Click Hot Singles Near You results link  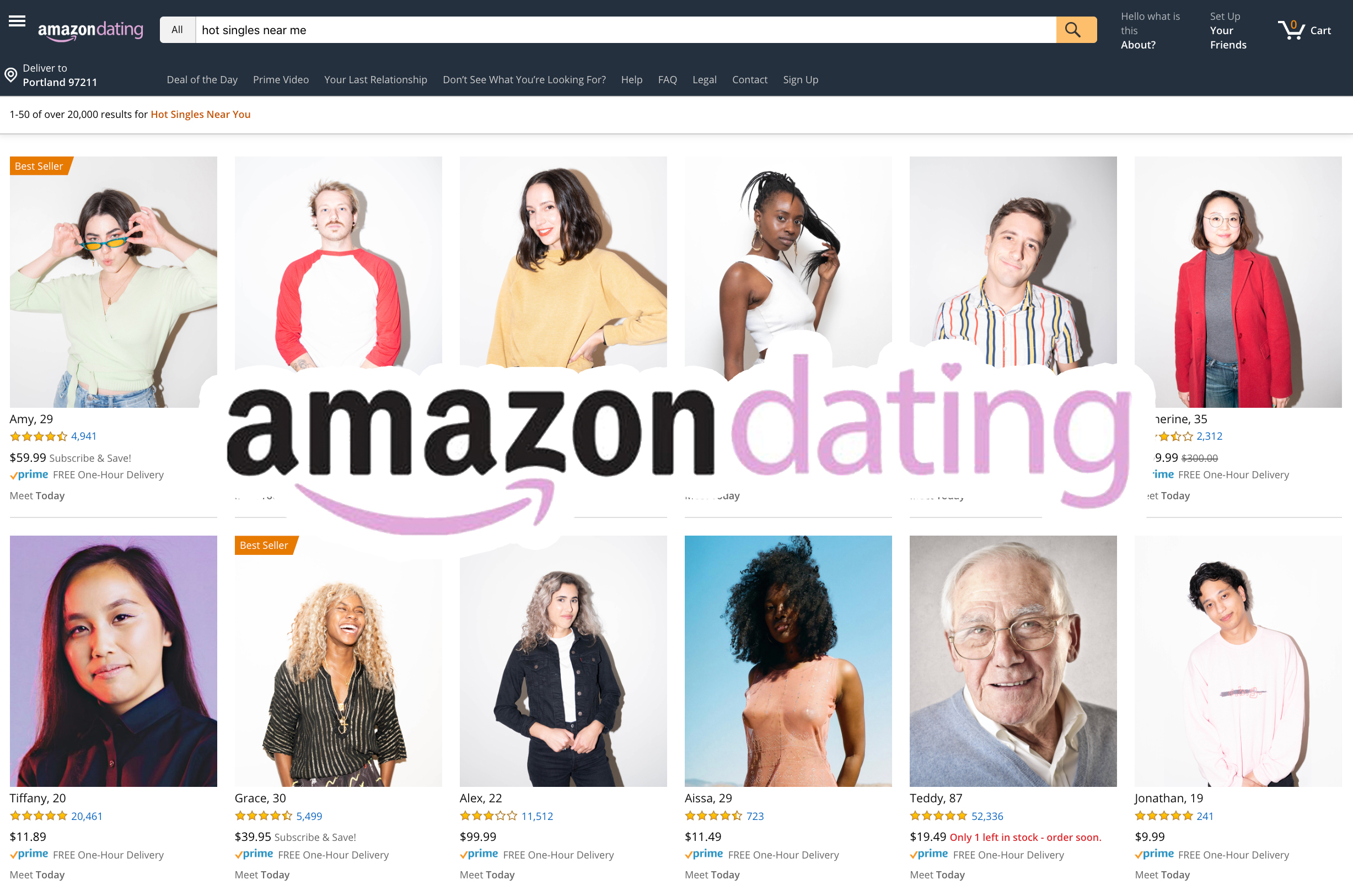click(200, 114)
